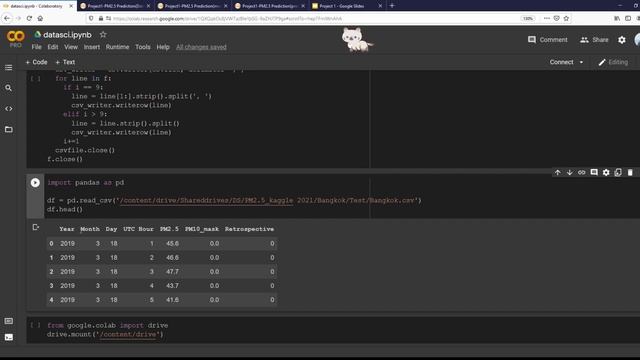This screenshot has width=640, height=360.
Task: Open the table of contents sidebar
Action: [9, 67]
